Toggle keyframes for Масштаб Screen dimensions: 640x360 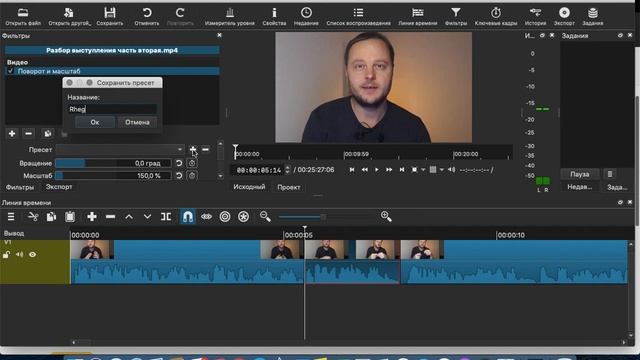tap(192, 176)
